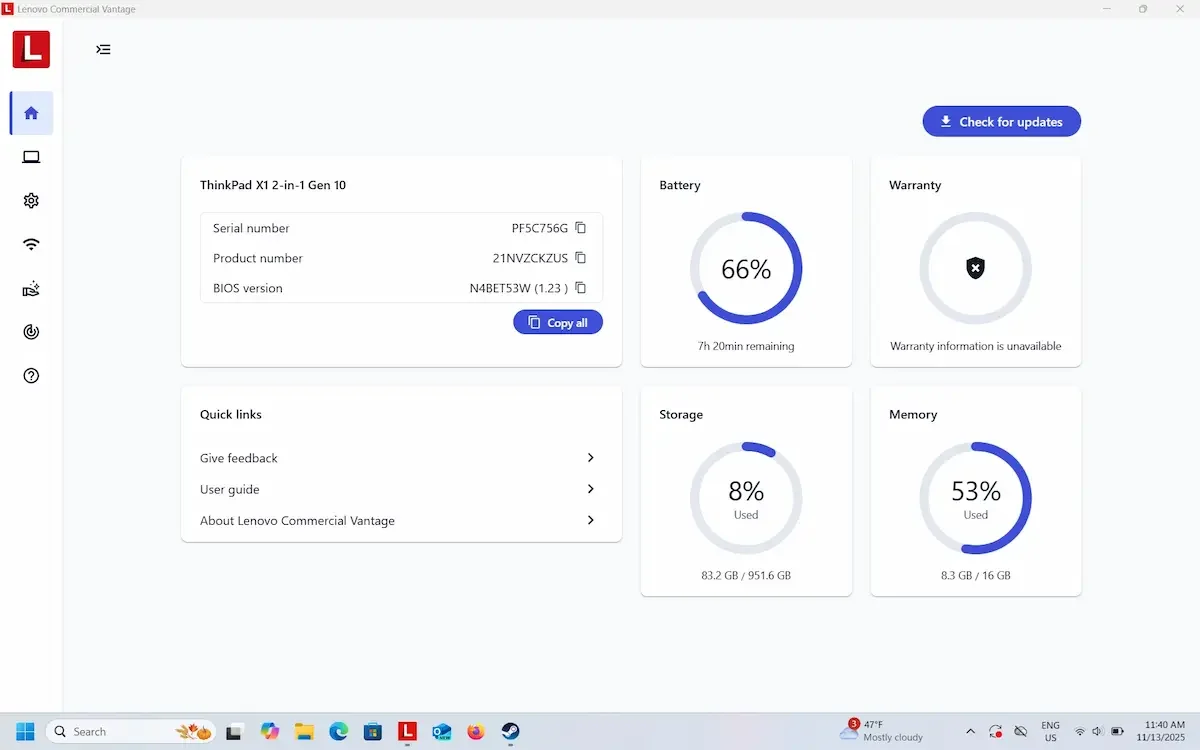This screenshot has height=750, width=1200.
Task: Open the Windows Start menu
Action: pos(25,731)
